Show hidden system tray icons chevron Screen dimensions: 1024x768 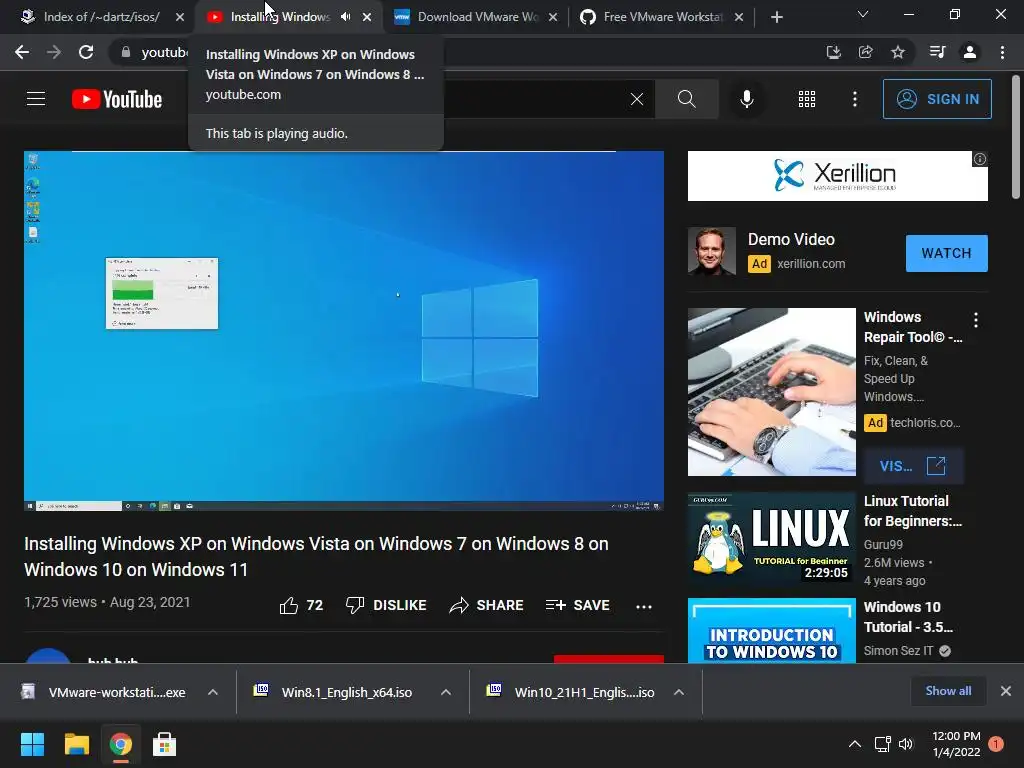tap(854, 744)
